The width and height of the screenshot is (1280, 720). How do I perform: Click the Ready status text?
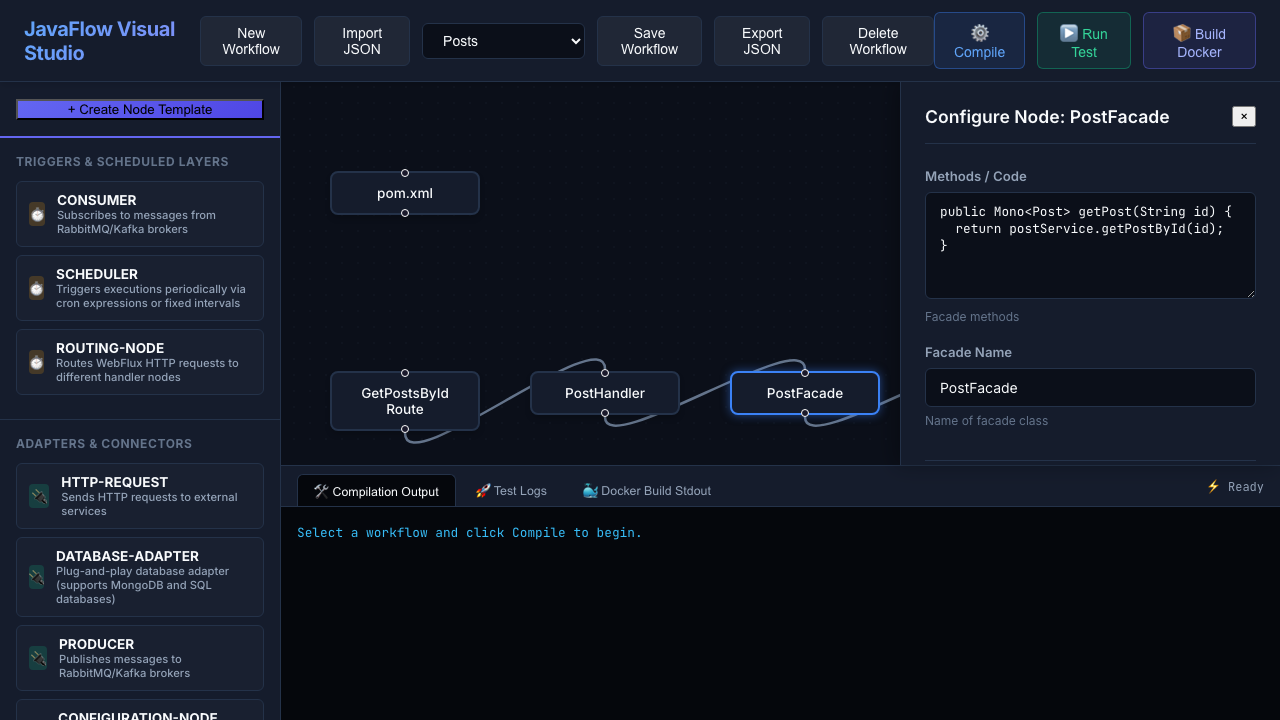1246,487
